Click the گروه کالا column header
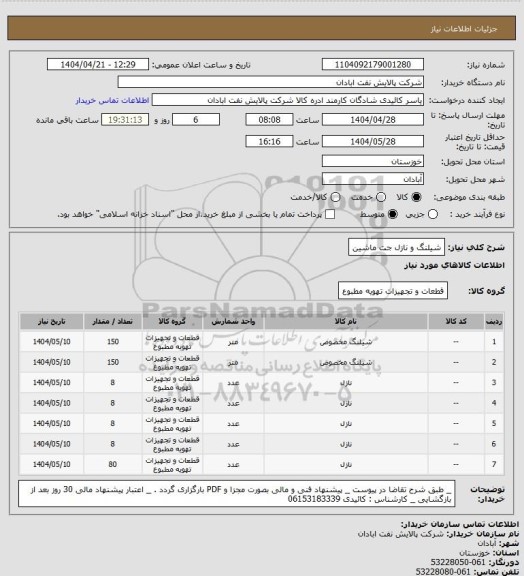Viewport: 524px width, 576px height. point(172,321)
